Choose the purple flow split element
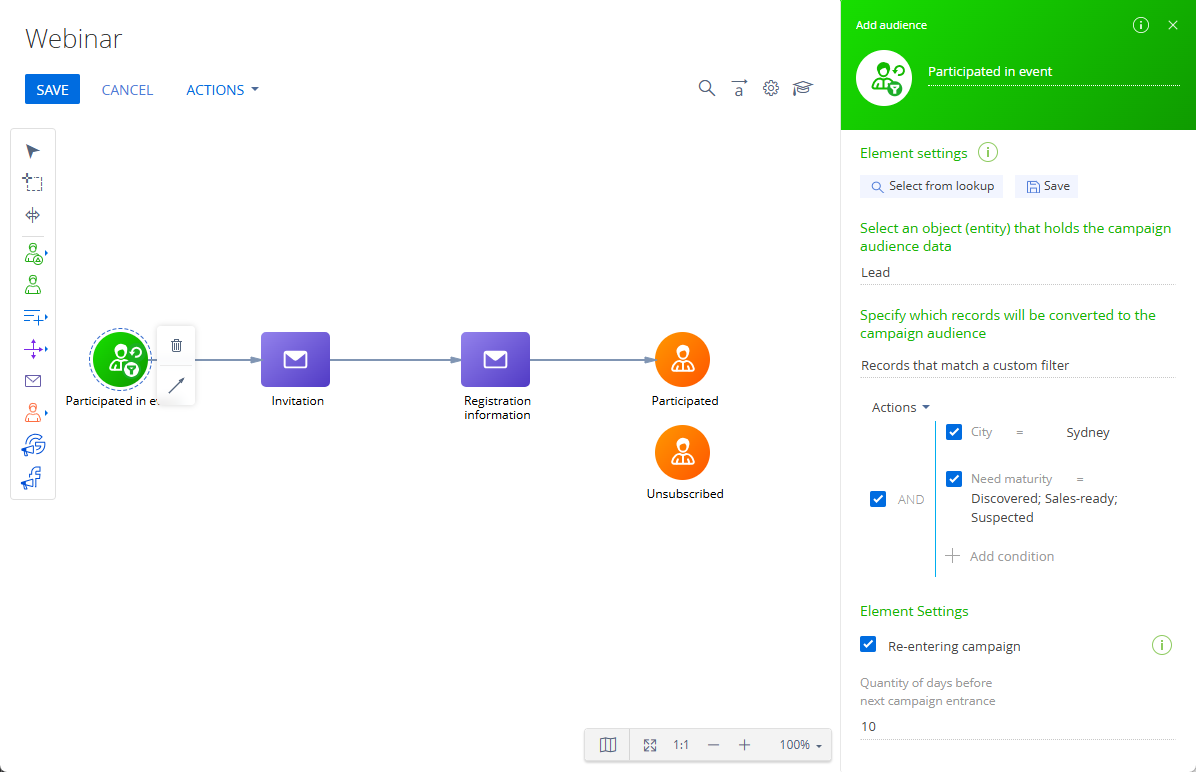 coord(34,349)
